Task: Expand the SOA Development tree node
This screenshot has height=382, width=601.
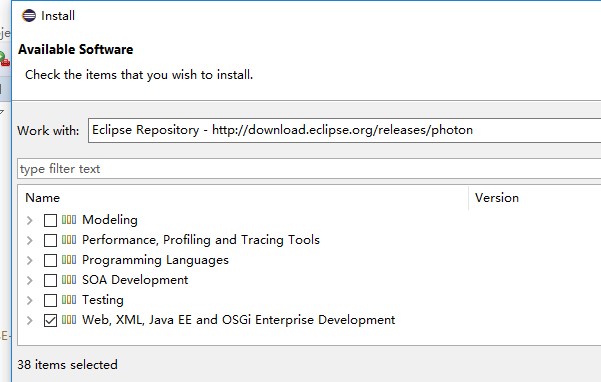Action: tap(30, 280)
